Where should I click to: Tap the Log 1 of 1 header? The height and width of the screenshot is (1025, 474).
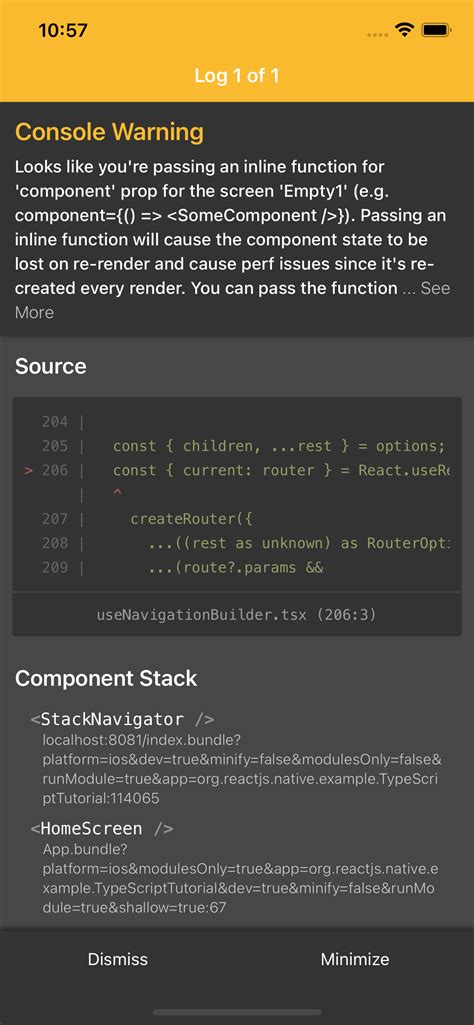(237, 76)
